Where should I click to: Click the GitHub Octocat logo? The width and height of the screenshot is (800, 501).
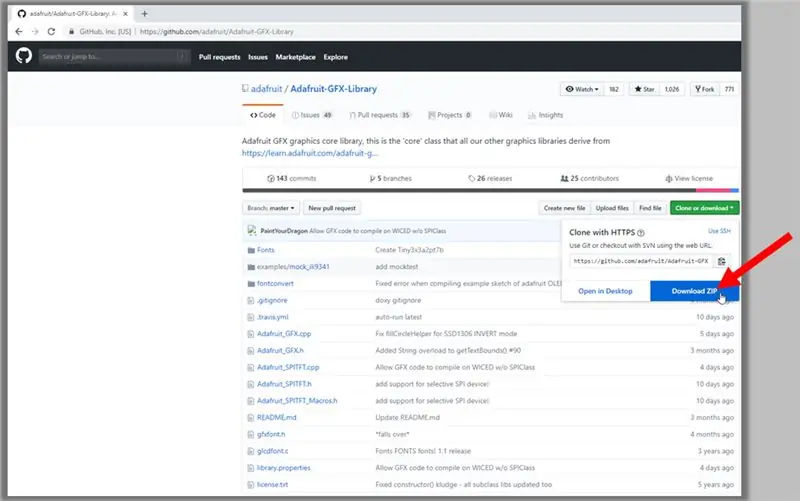pyautogui.click(x=23, y=56)
